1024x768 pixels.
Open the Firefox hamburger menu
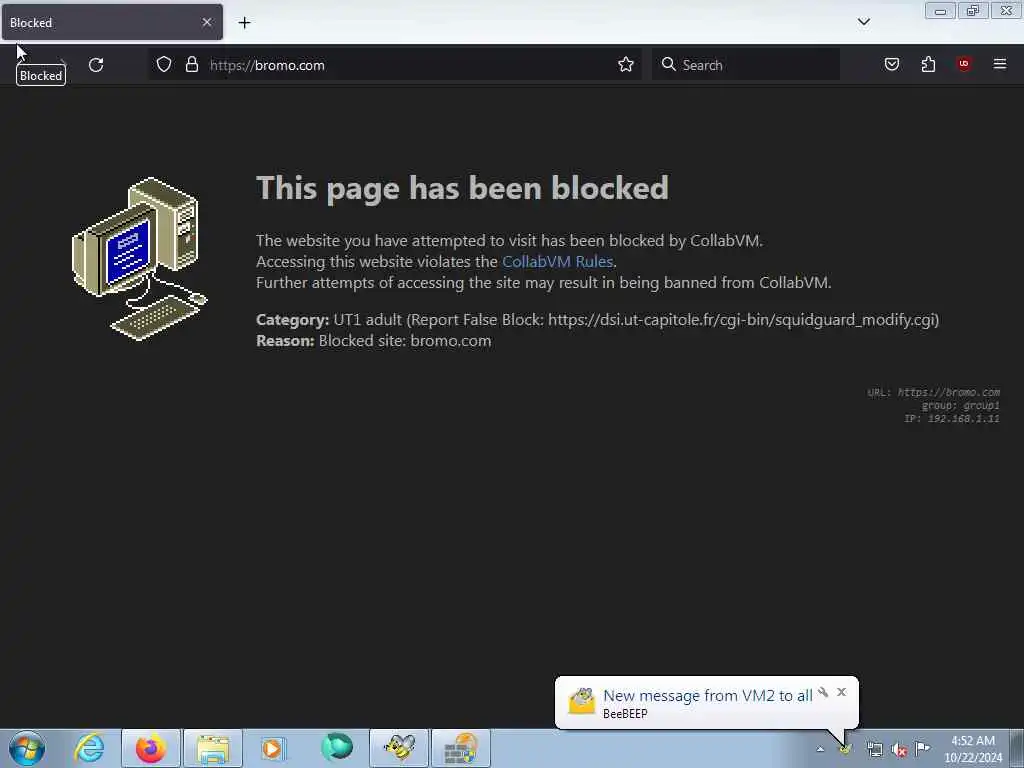pyautogui.click(x=999, y=64)
